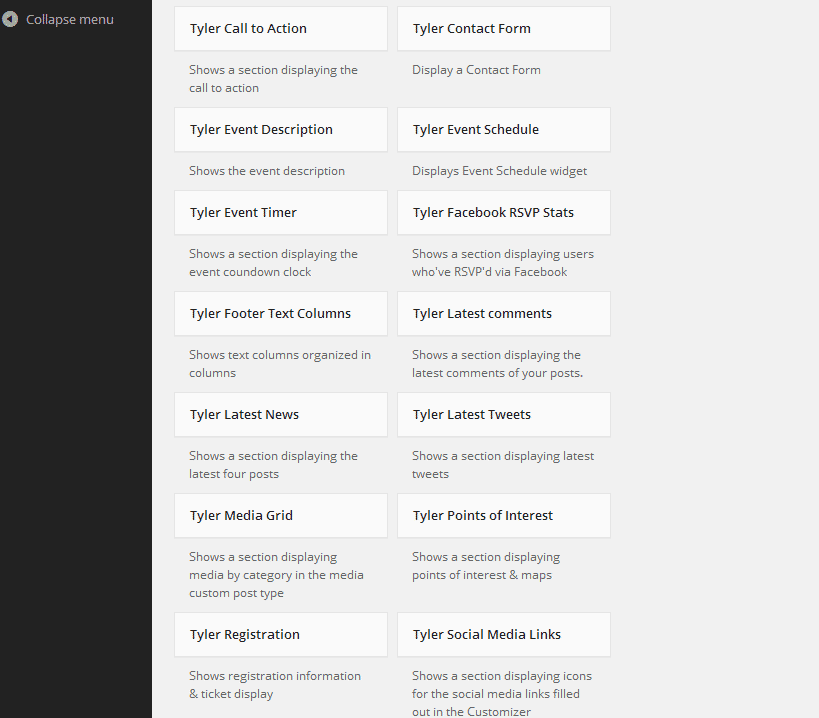Click 'Shows a section displaying latest tweets' text
Image resolution: width=819 pixels, height=718 pixels.
(x=503, y=465)
